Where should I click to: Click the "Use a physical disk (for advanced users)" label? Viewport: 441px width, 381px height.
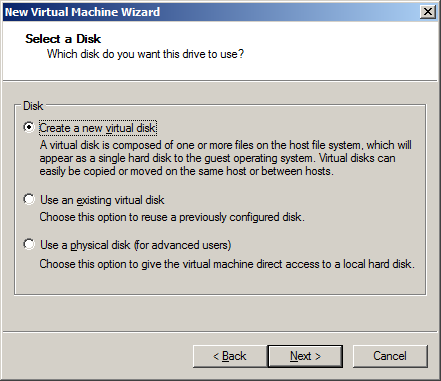click(136, 245)
